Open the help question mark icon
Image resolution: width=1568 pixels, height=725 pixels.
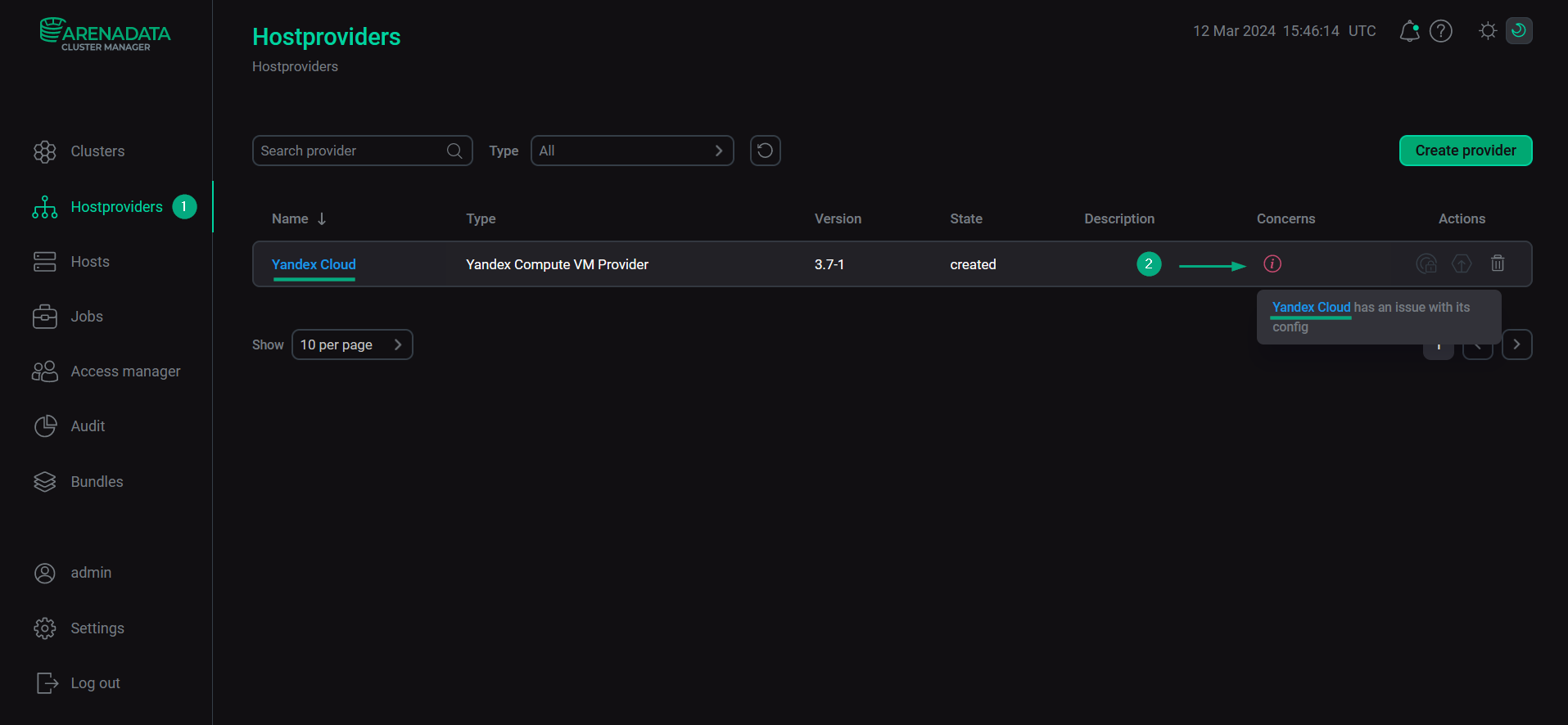pos(1440,31)
